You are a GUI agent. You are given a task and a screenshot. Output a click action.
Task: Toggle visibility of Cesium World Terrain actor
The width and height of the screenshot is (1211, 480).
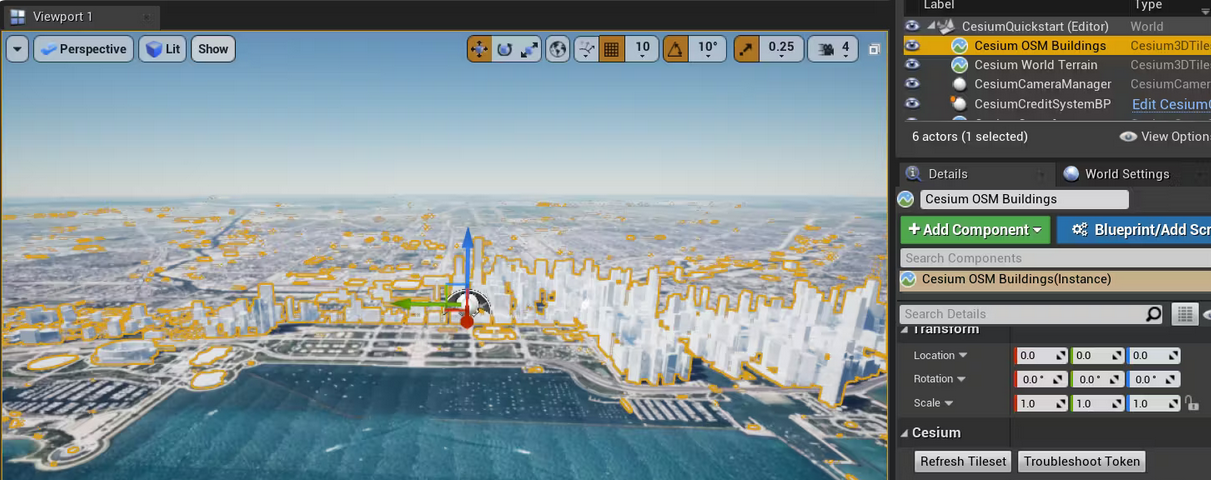point(911,64)
